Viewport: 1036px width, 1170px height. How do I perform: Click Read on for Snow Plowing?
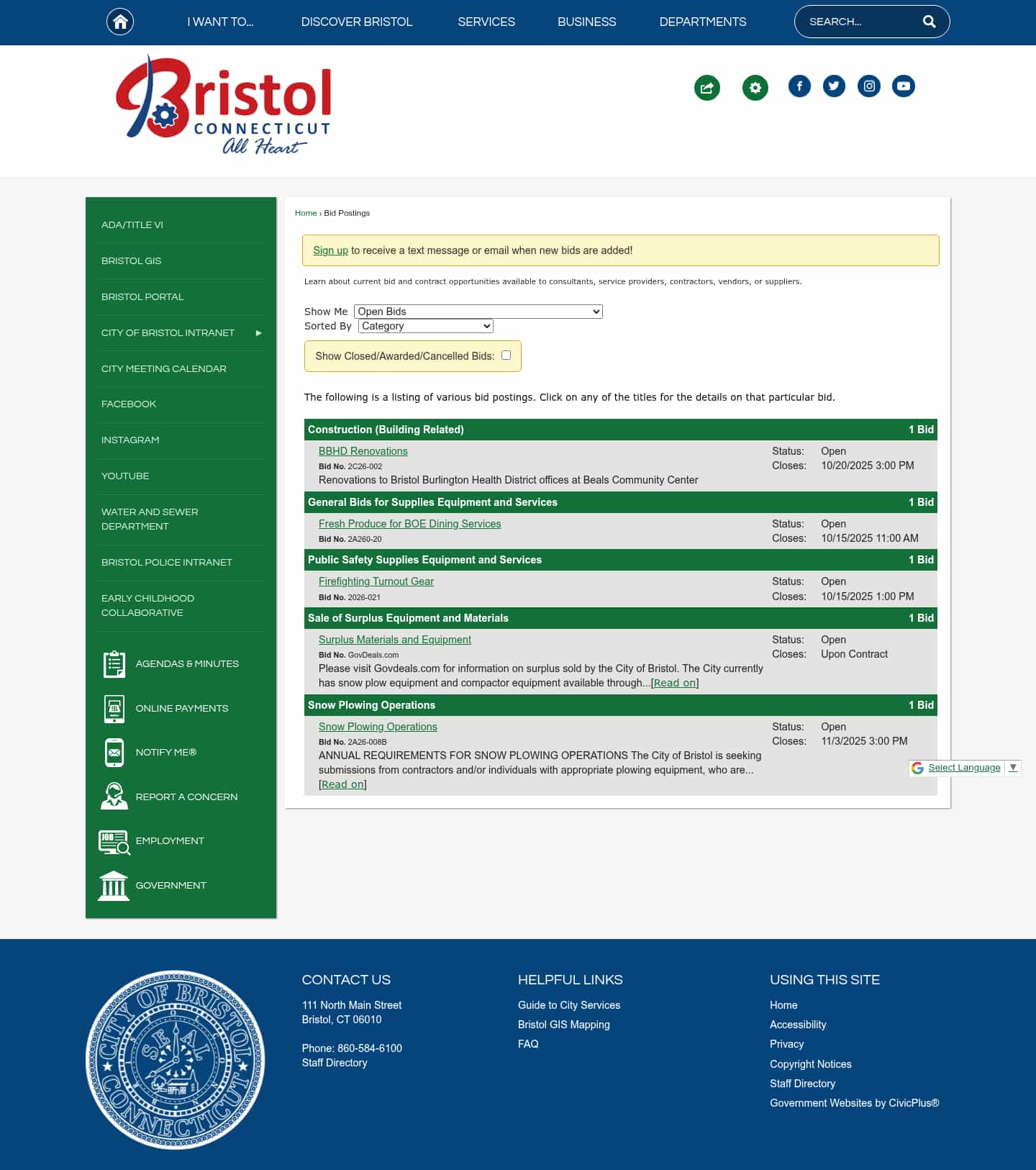342,784
